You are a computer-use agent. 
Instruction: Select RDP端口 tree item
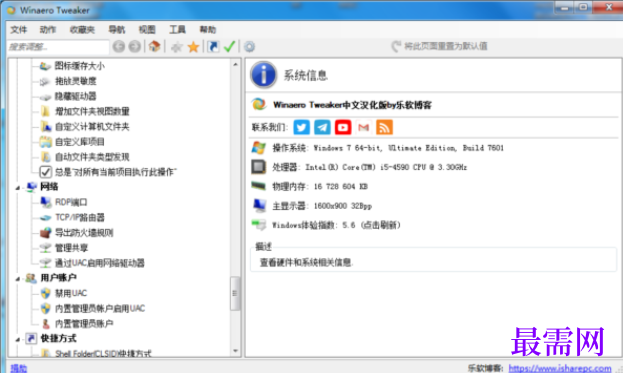pyautogui.click(x=71, y=202)
